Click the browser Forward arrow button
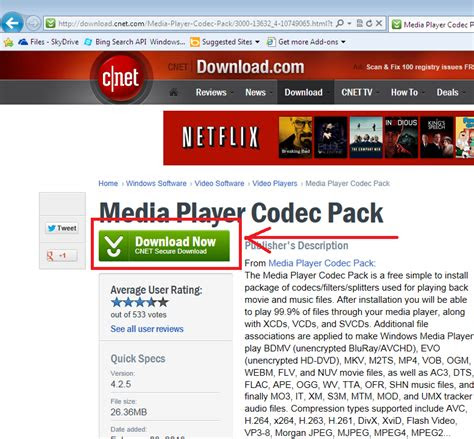 click(33, 24)
